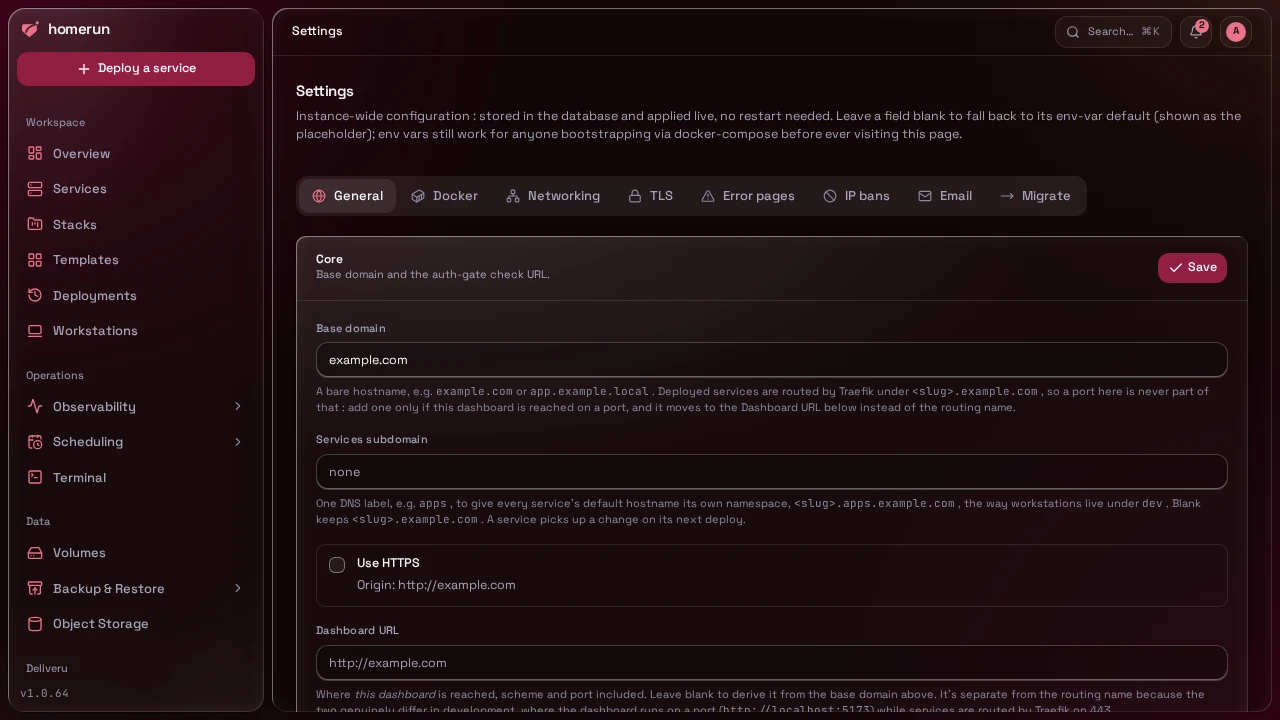1280x720 pixels.
Task: Click the Workstations laptop icon
Action: click(35, 331)
